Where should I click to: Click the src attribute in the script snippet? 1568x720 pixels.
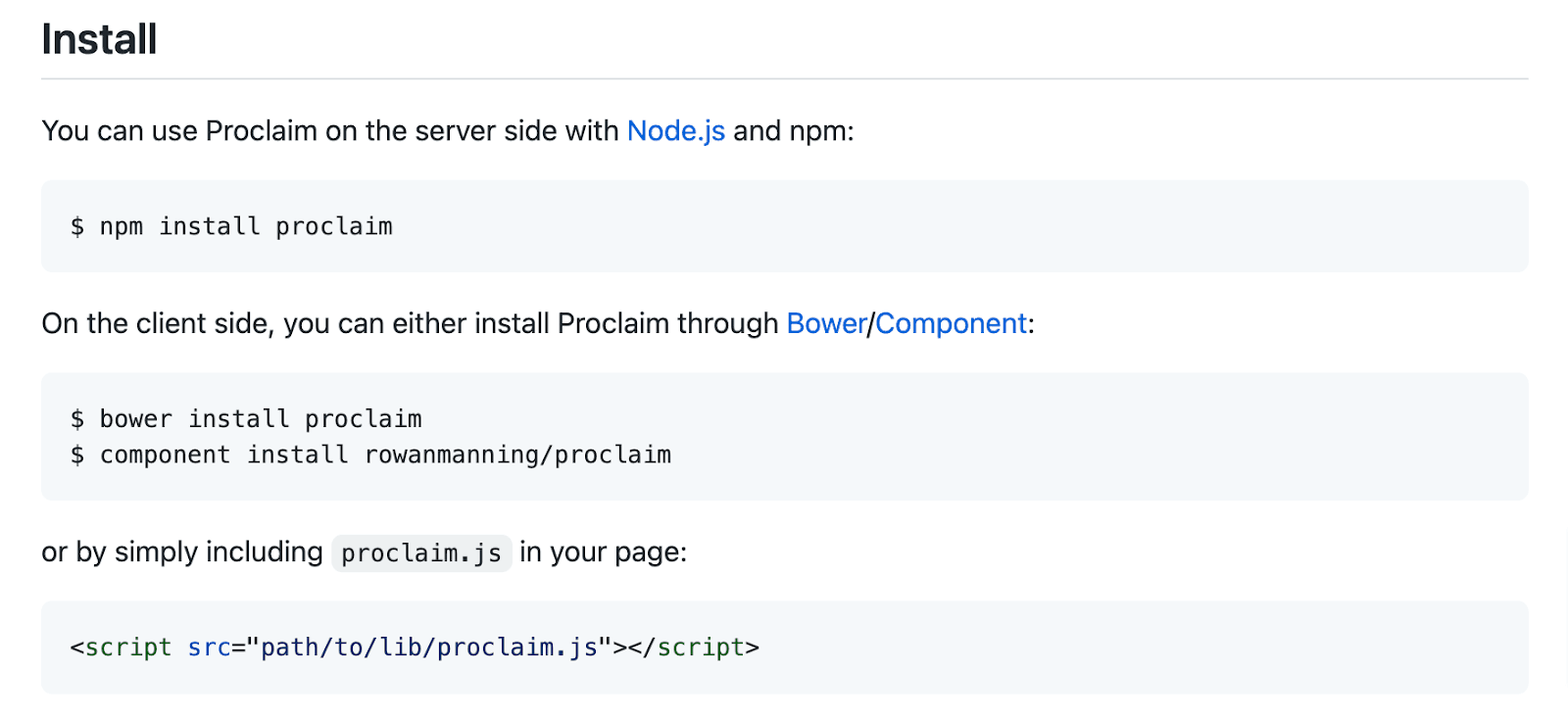(209, 648)
